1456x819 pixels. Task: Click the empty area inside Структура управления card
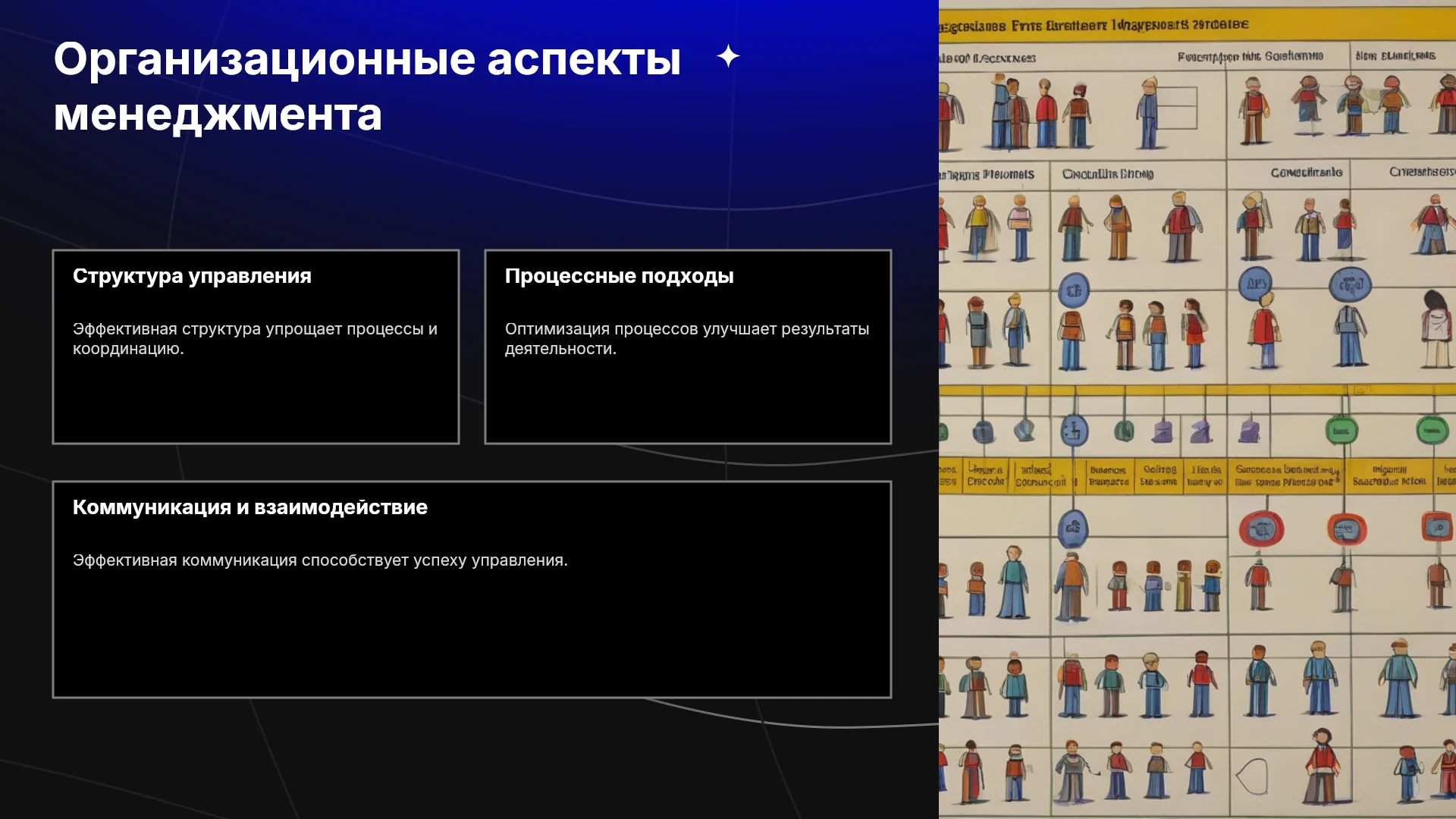pos(255,402)
